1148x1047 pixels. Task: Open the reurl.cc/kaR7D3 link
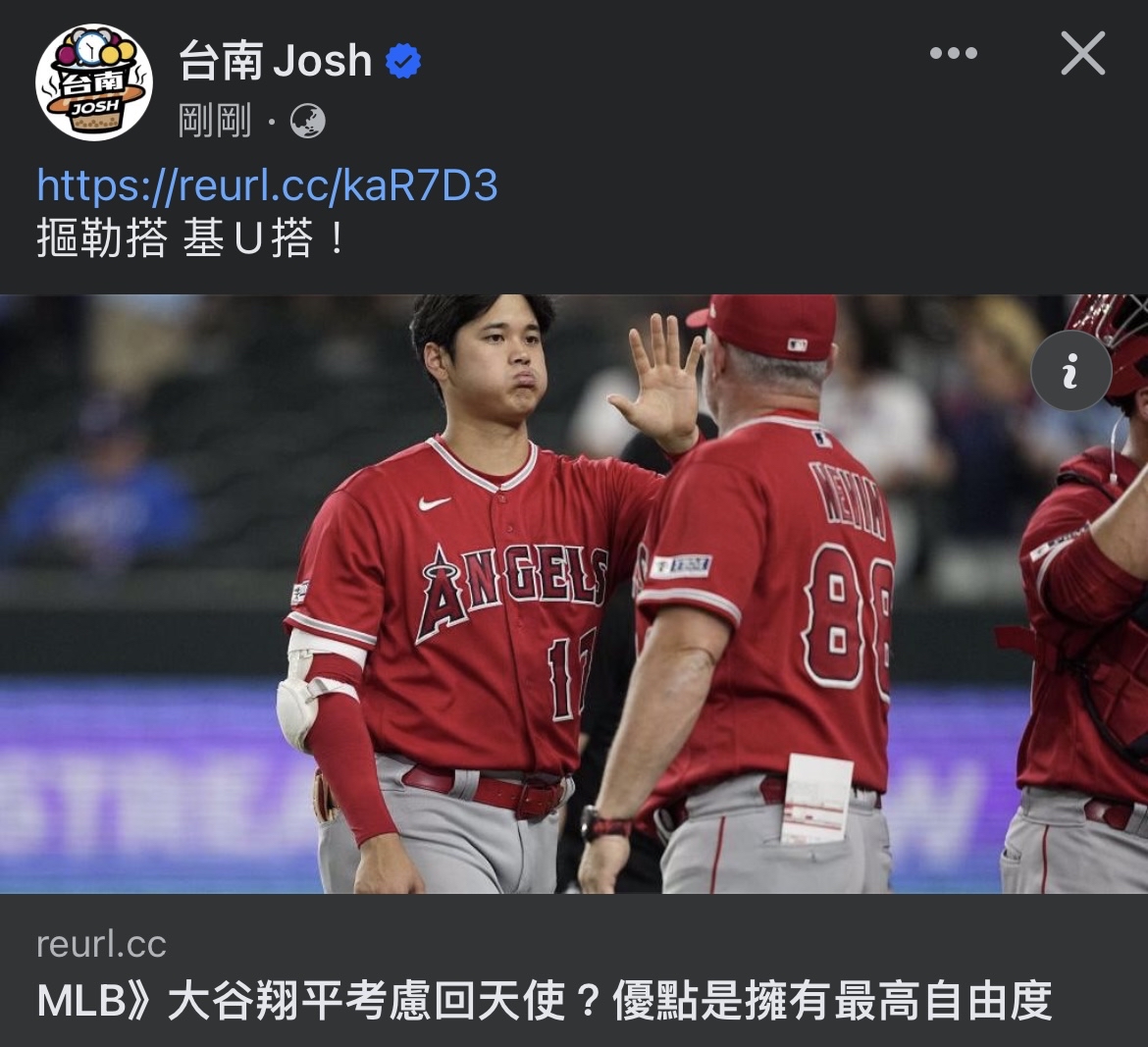click(x=267, y=184)
